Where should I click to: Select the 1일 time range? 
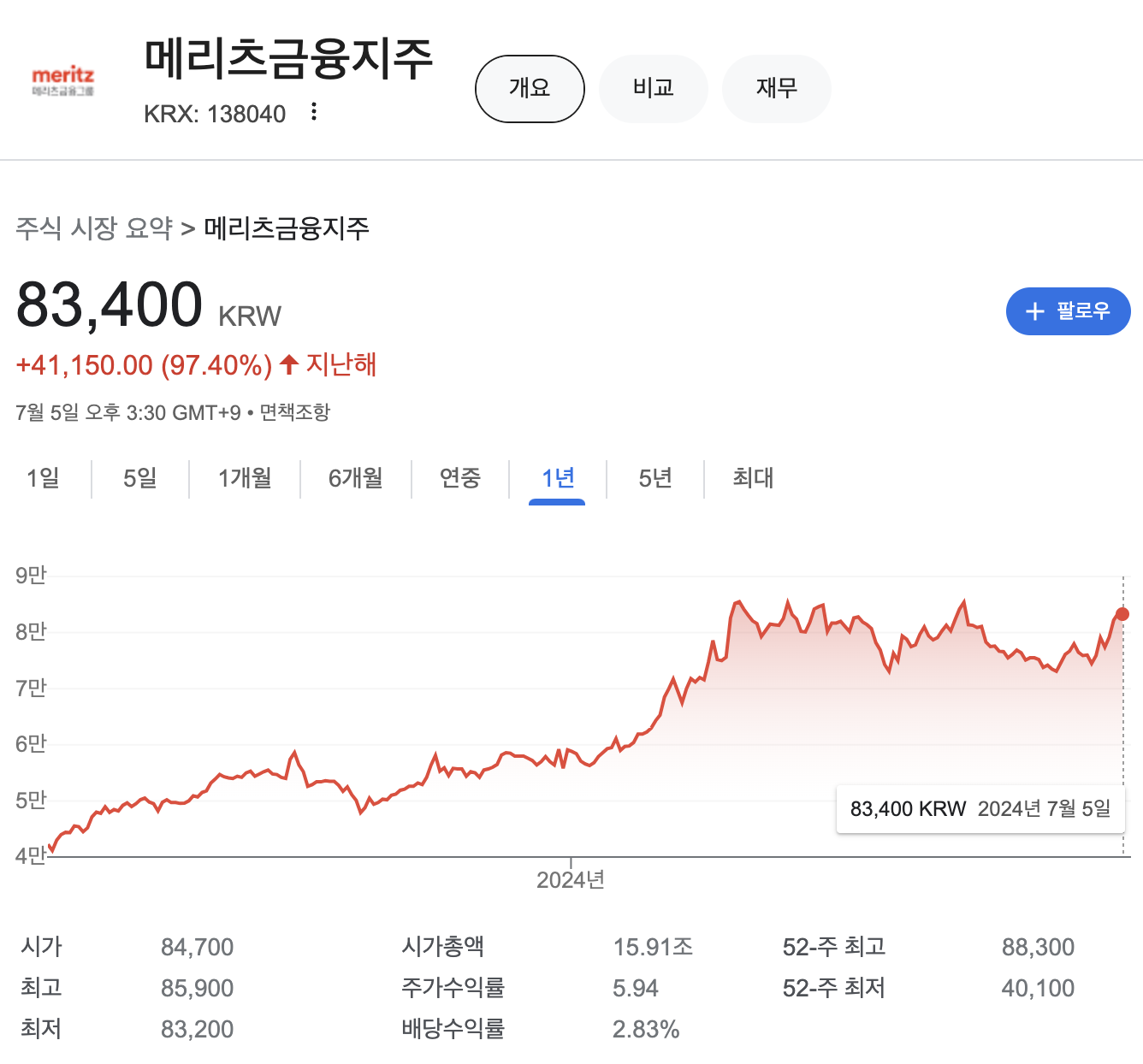click(44, 478)
